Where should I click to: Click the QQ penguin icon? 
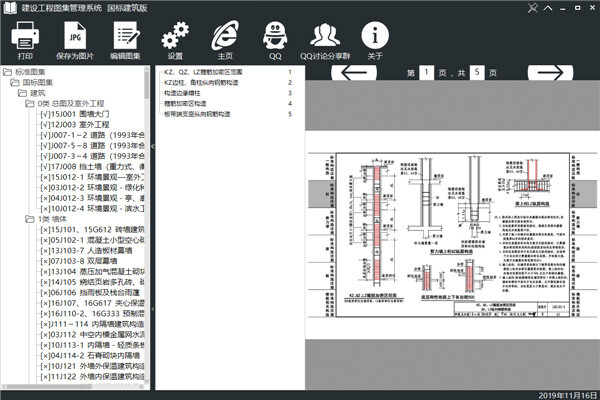pyautogui.click(x=275, y=35)
